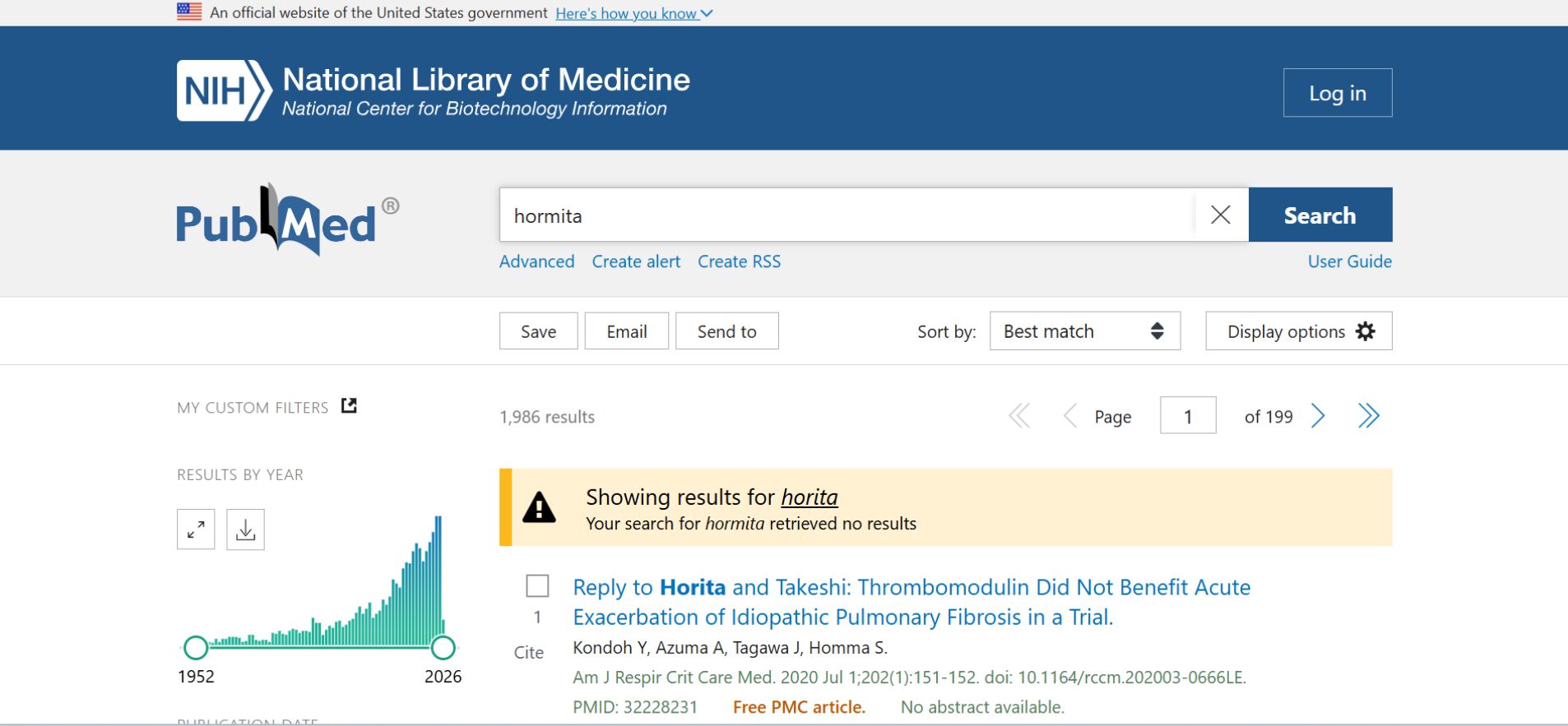
Task: Click the previous page arrow
Action: coord(1069,416)
